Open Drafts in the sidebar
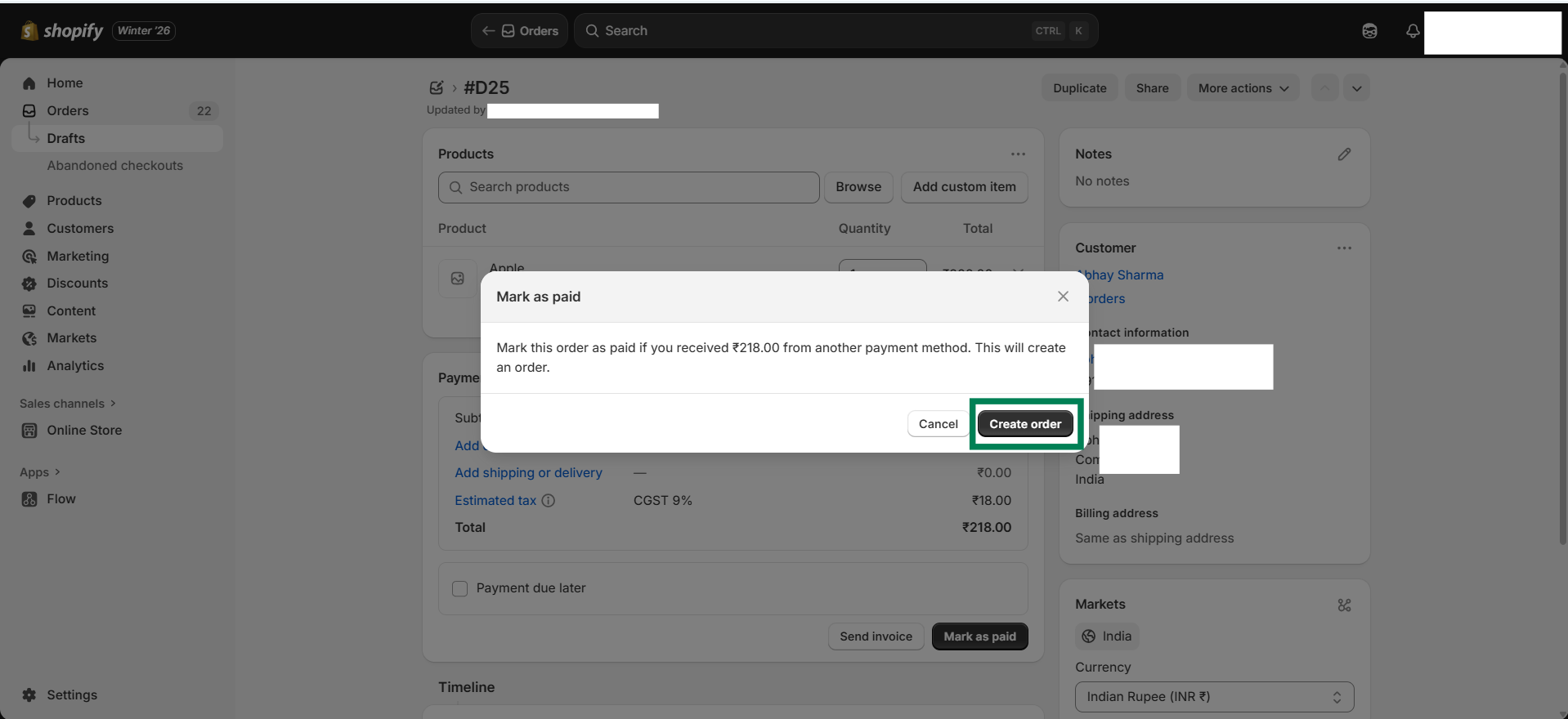Screen dimensions: 1568x719 66,139
